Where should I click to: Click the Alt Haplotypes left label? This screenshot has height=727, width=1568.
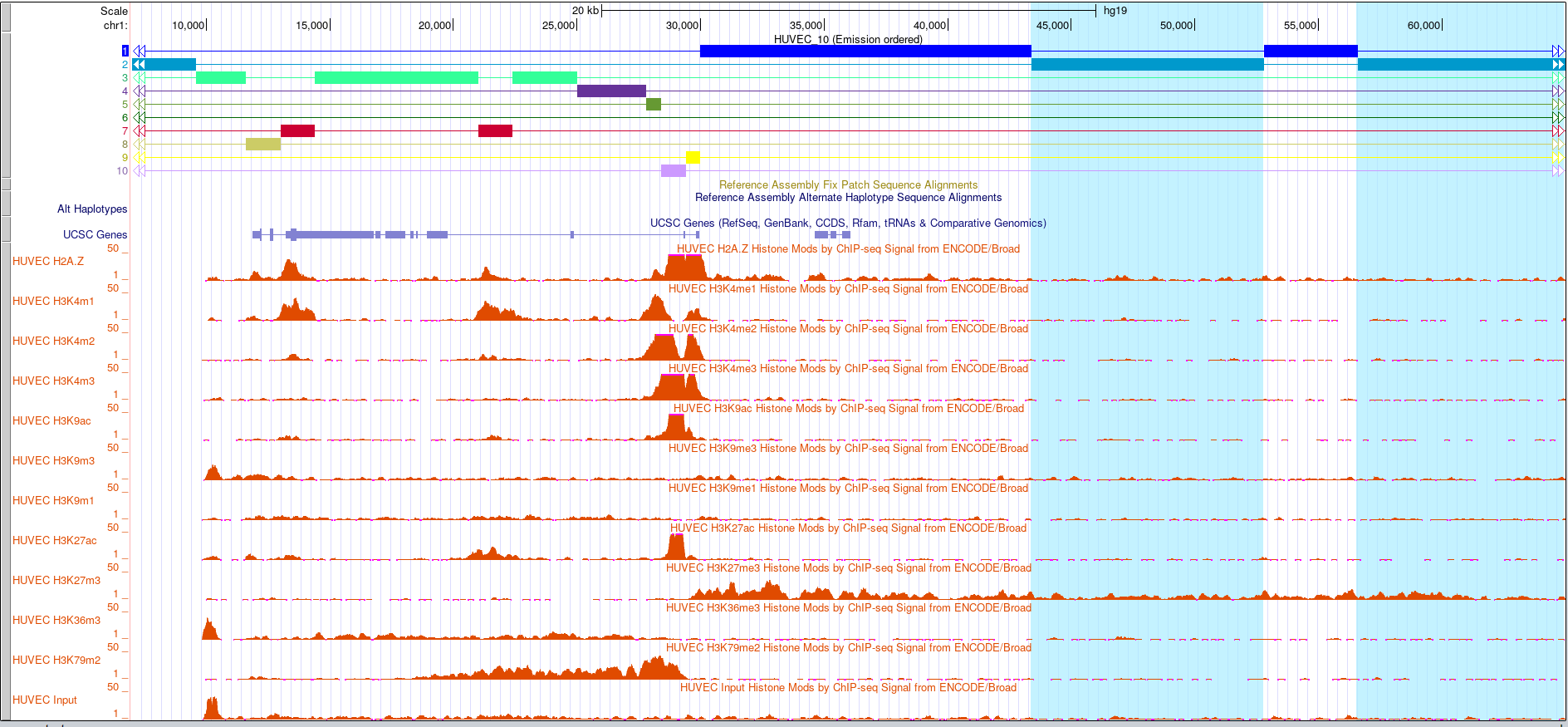click(x=92, y=209)
